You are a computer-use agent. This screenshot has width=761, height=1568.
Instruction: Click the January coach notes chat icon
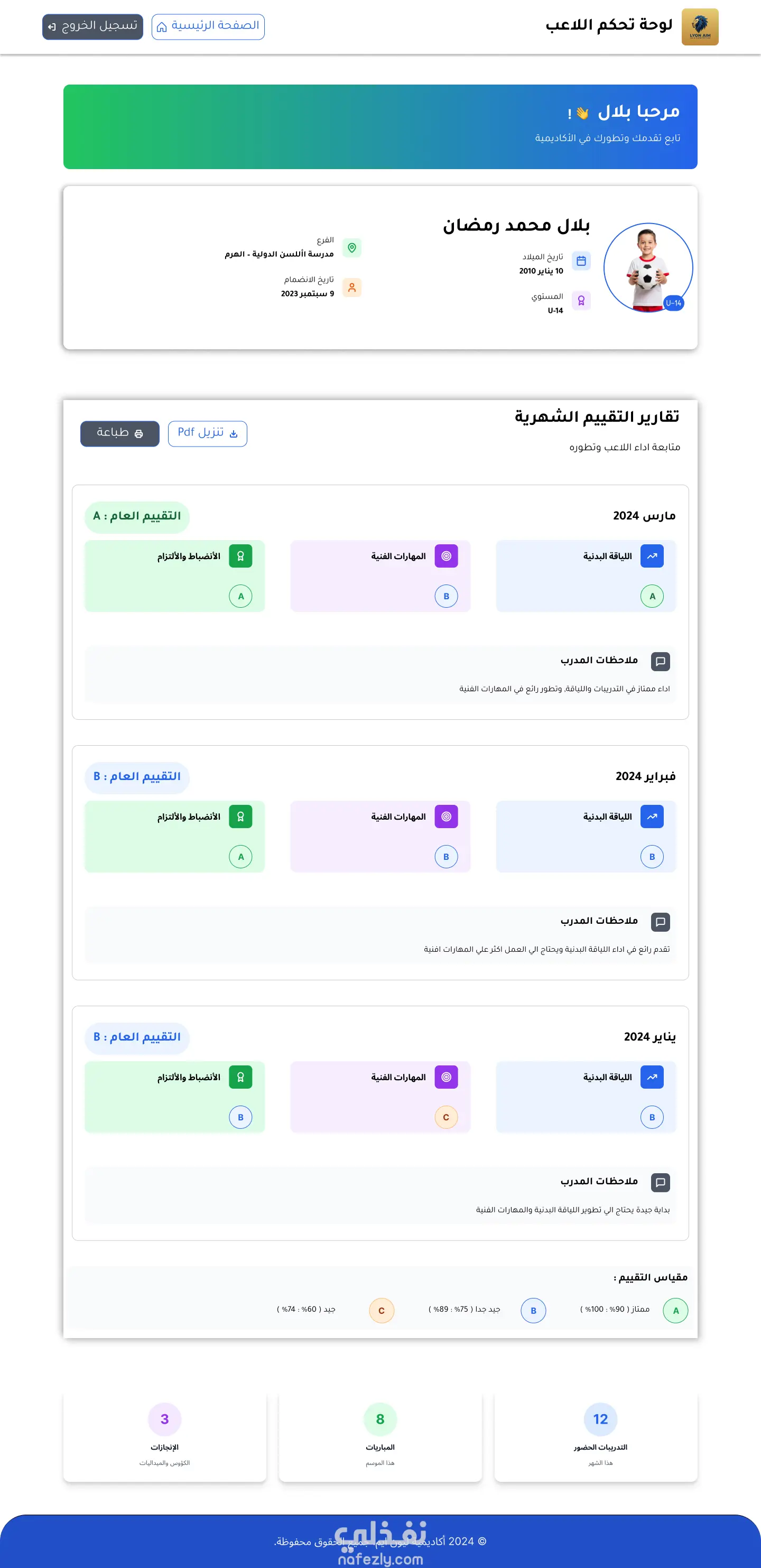(660, 1182)
